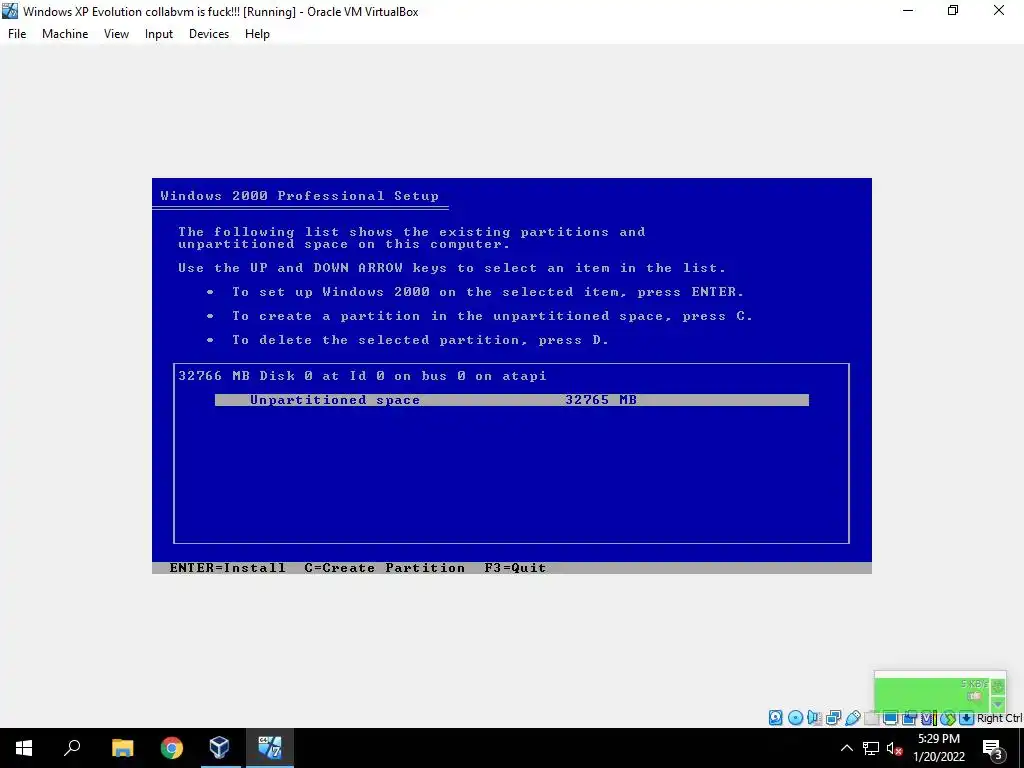Screen dimensions: 1024x768
Task: Open the View menu
Action: [x=116, y=34]
